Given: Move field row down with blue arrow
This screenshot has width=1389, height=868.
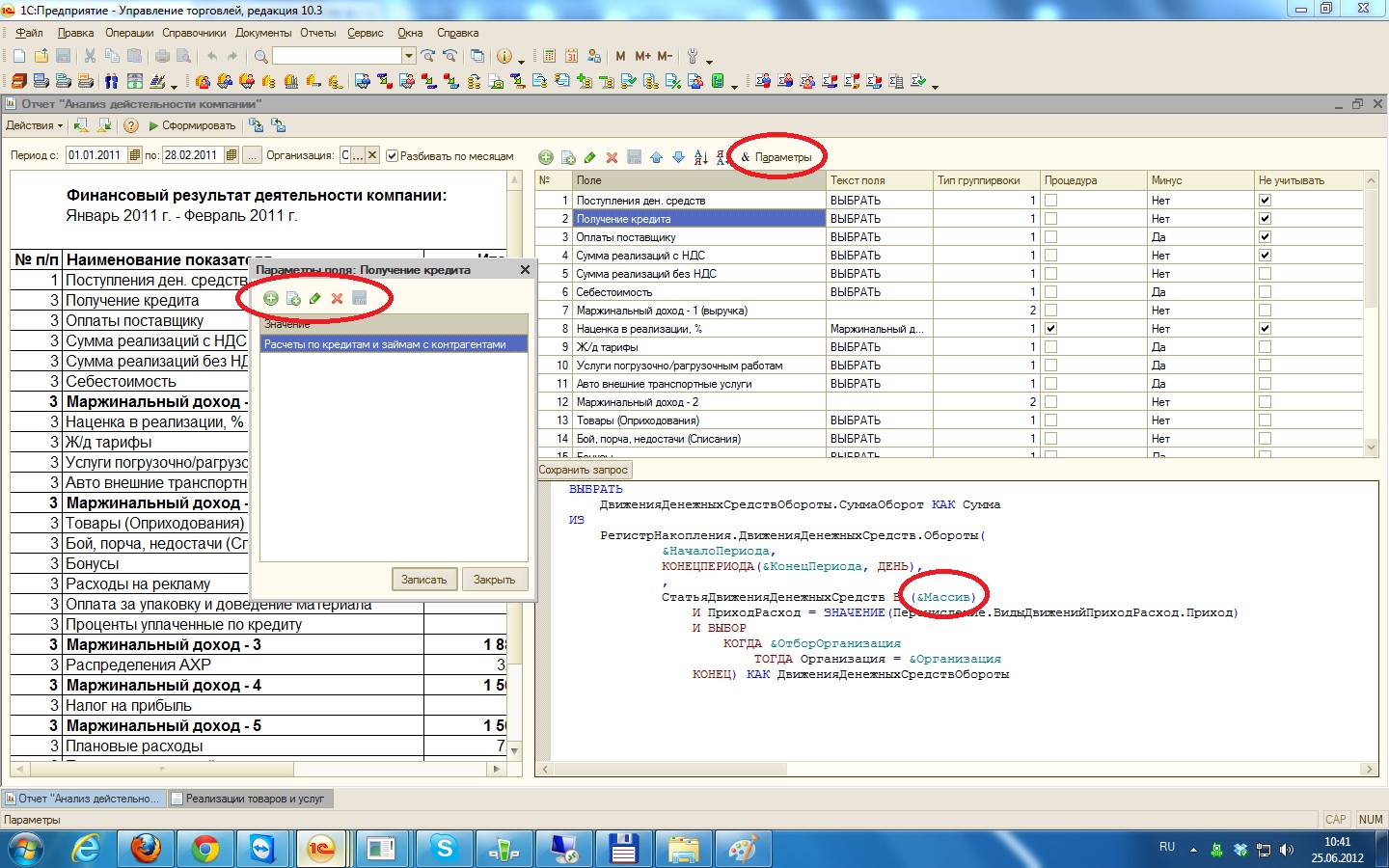Looking at the screenshot, I should pos(678,157).
